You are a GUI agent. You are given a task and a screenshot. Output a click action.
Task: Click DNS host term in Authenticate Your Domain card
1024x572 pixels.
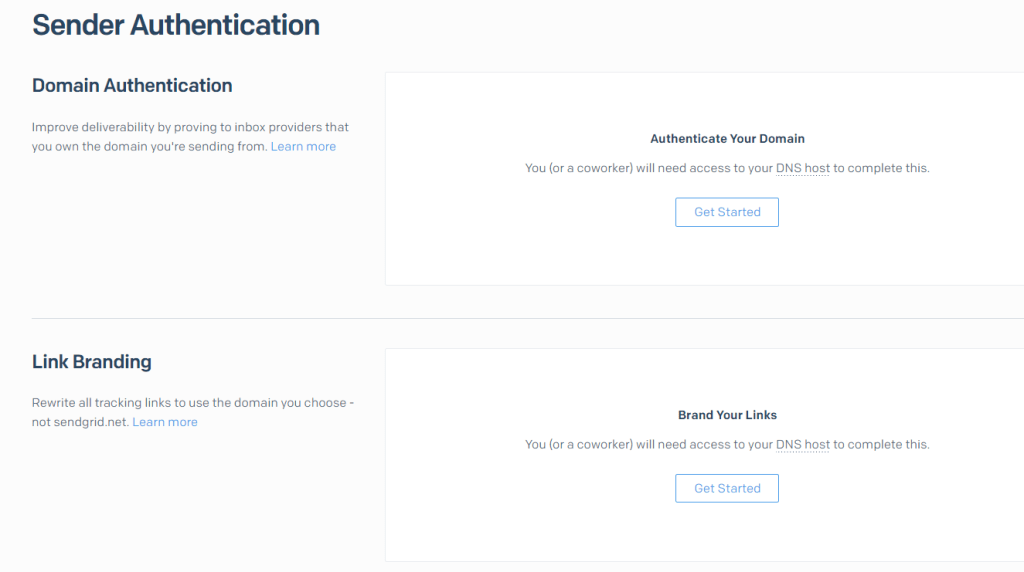[x=802, y=168]
